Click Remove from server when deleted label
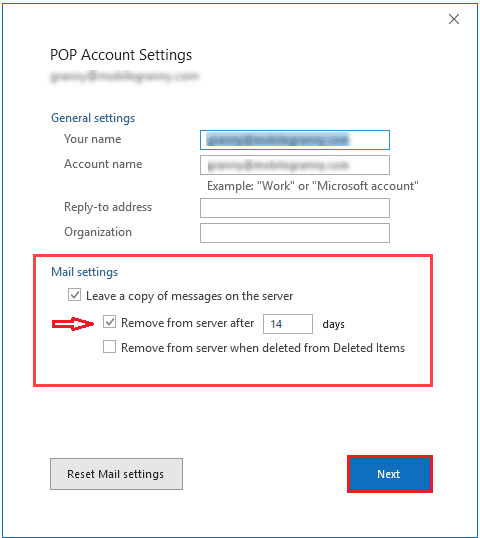 263,348
